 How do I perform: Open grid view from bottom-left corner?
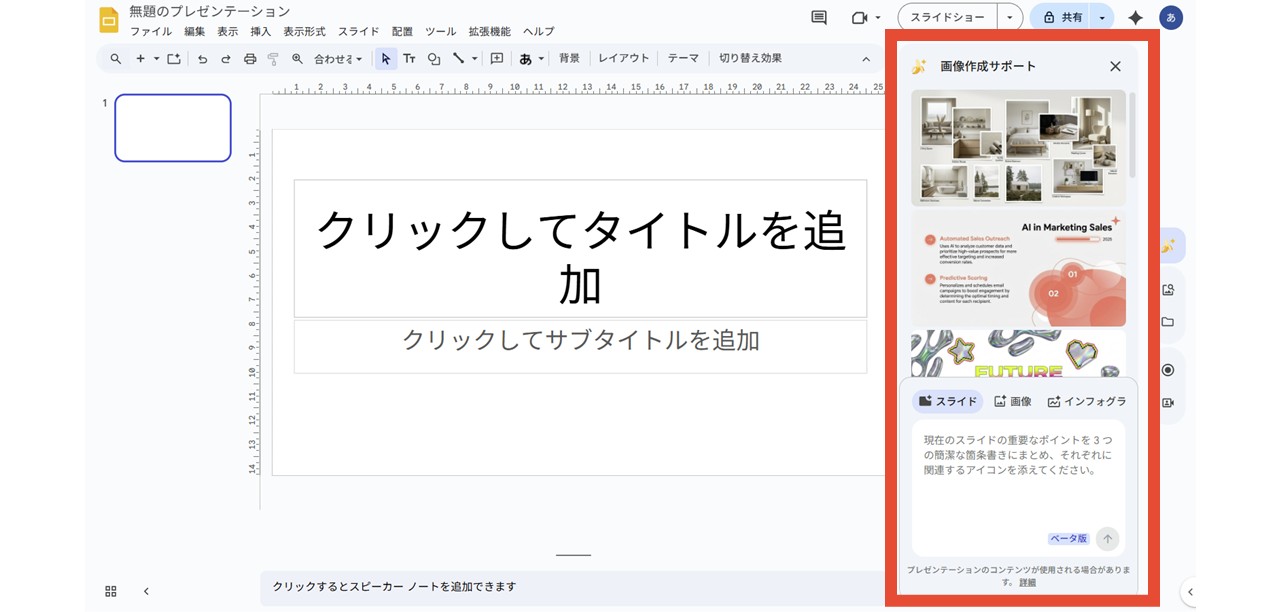point(111,591)
